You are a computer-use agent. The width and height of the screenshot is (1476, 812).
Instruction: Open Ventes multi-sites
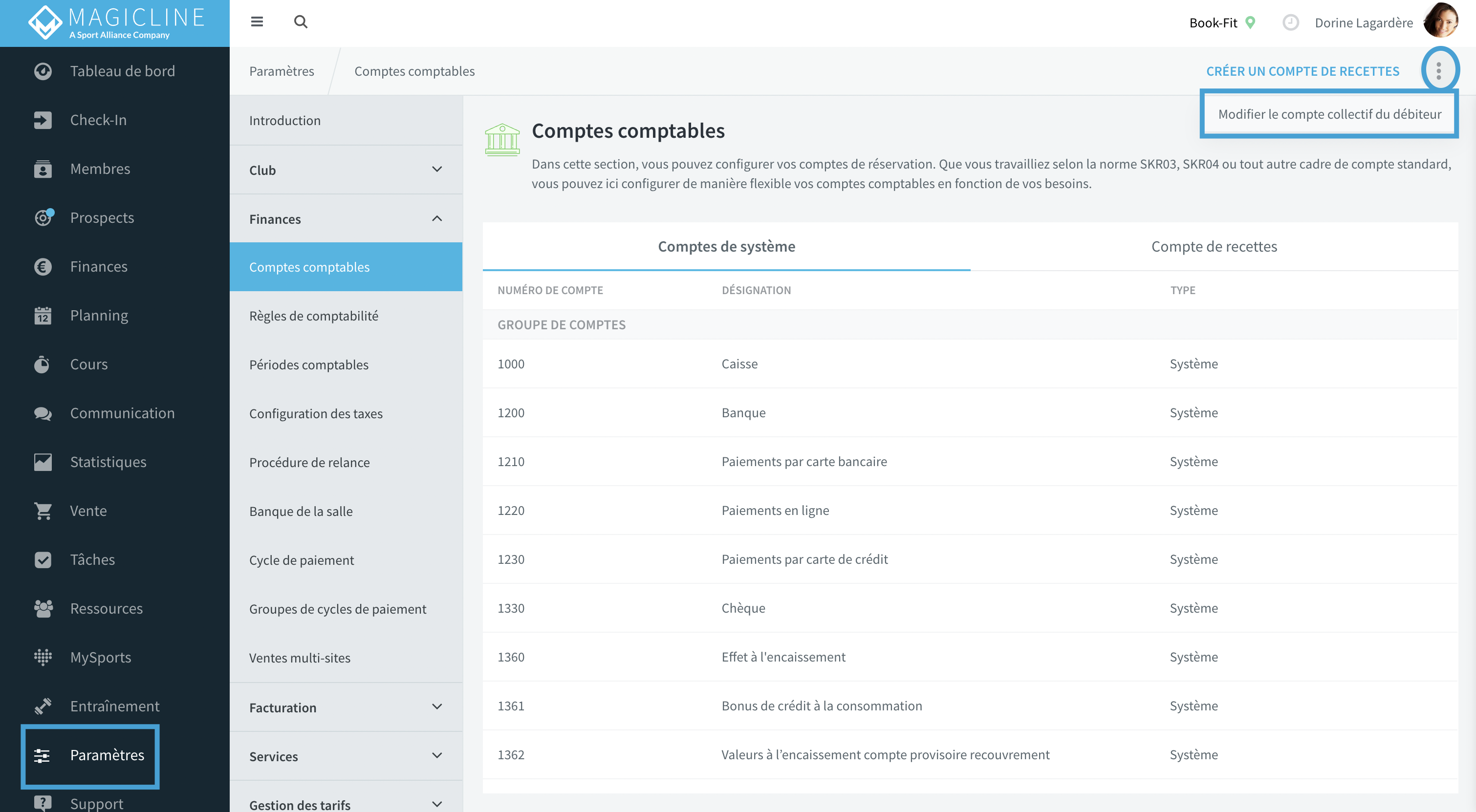click(x=346, y=658)
